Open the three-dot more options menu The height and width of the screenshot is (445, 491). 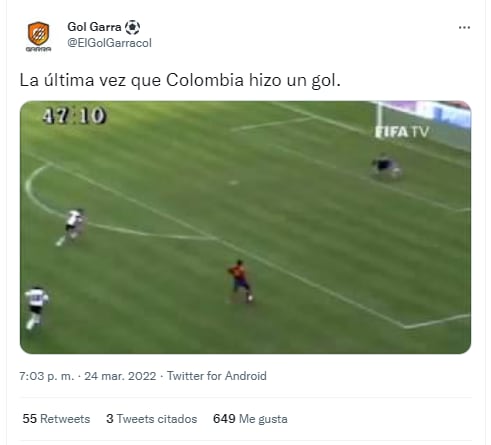[x=464, y=28]
